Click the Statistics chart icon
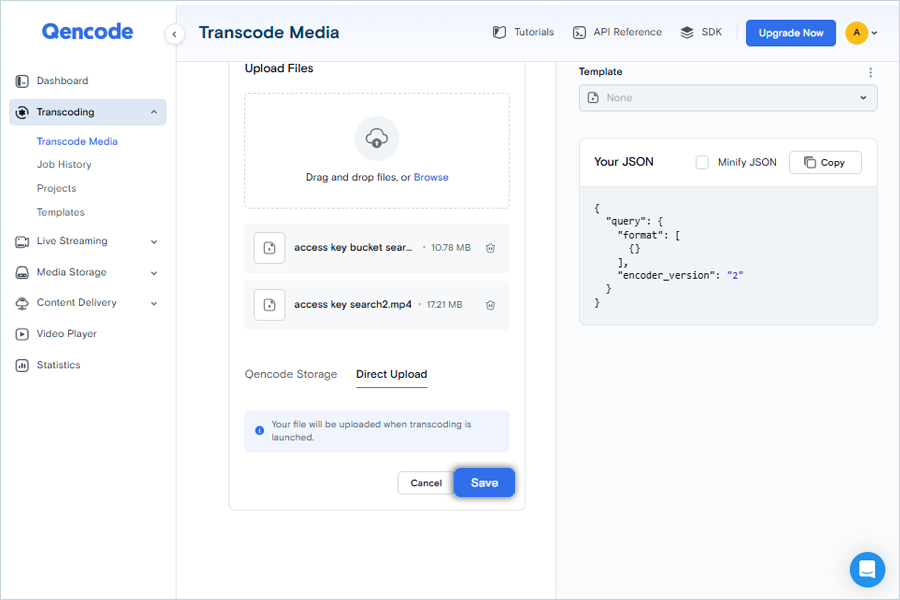The width and height of the screenshot is (900, 600). (22, 365)
